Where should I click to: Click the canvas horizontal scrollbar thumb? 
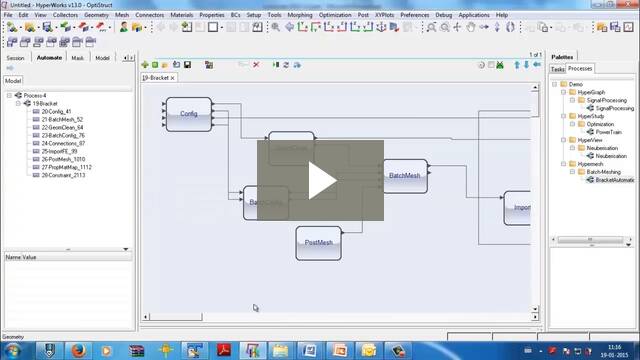click(x=176, y=316)
